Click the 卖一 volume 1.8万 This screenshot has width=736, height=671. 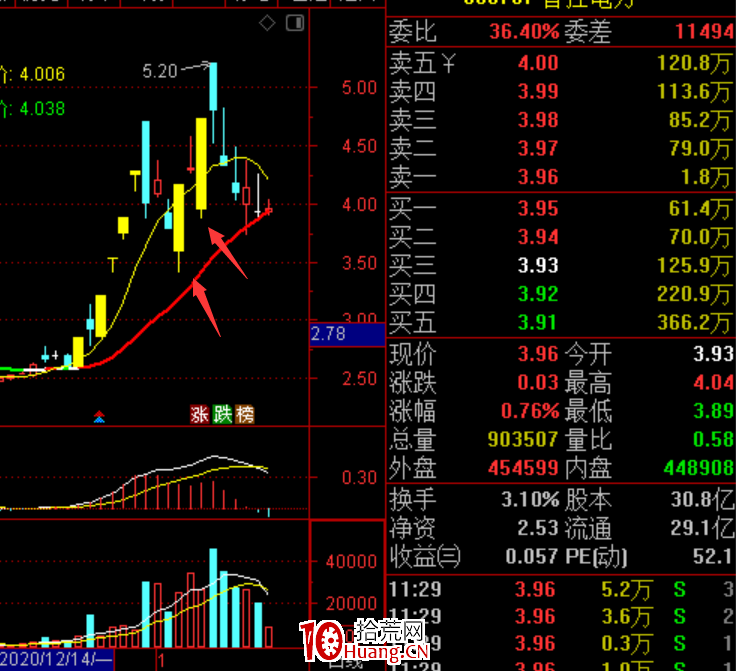(707, 177)
